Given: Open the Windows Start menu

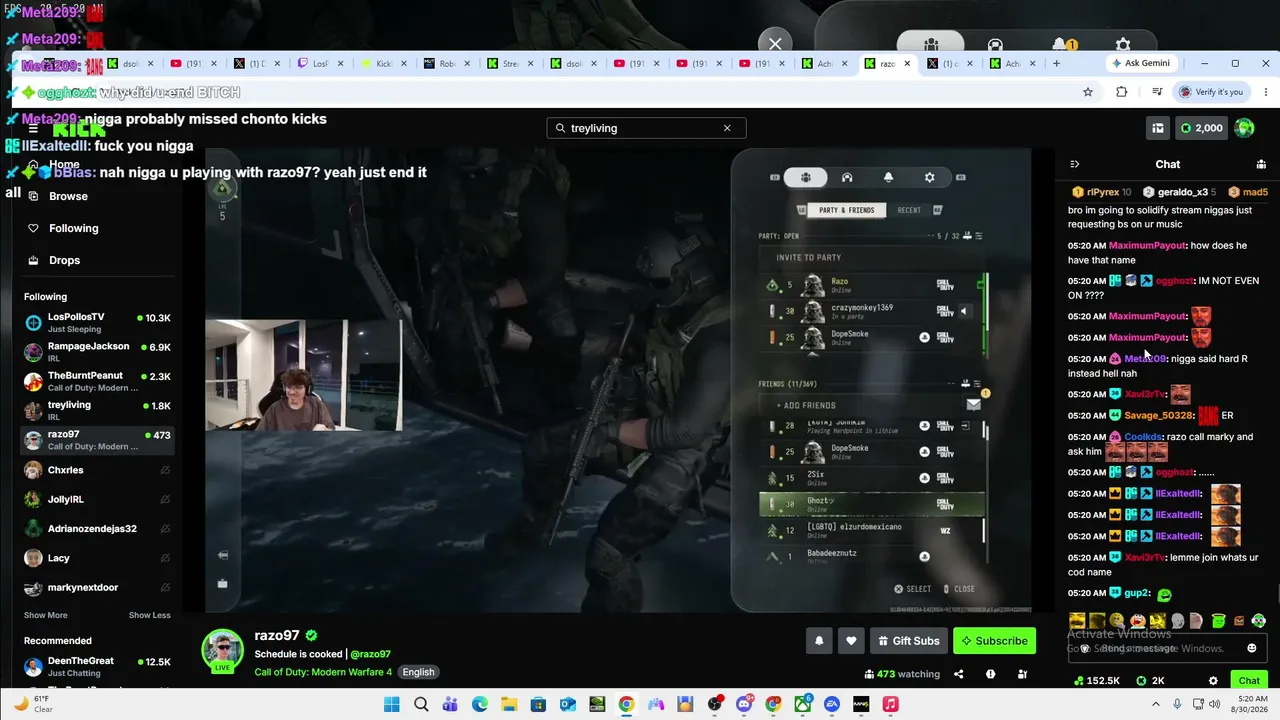Looking at the screenshot, I should [x=391, y=704].
